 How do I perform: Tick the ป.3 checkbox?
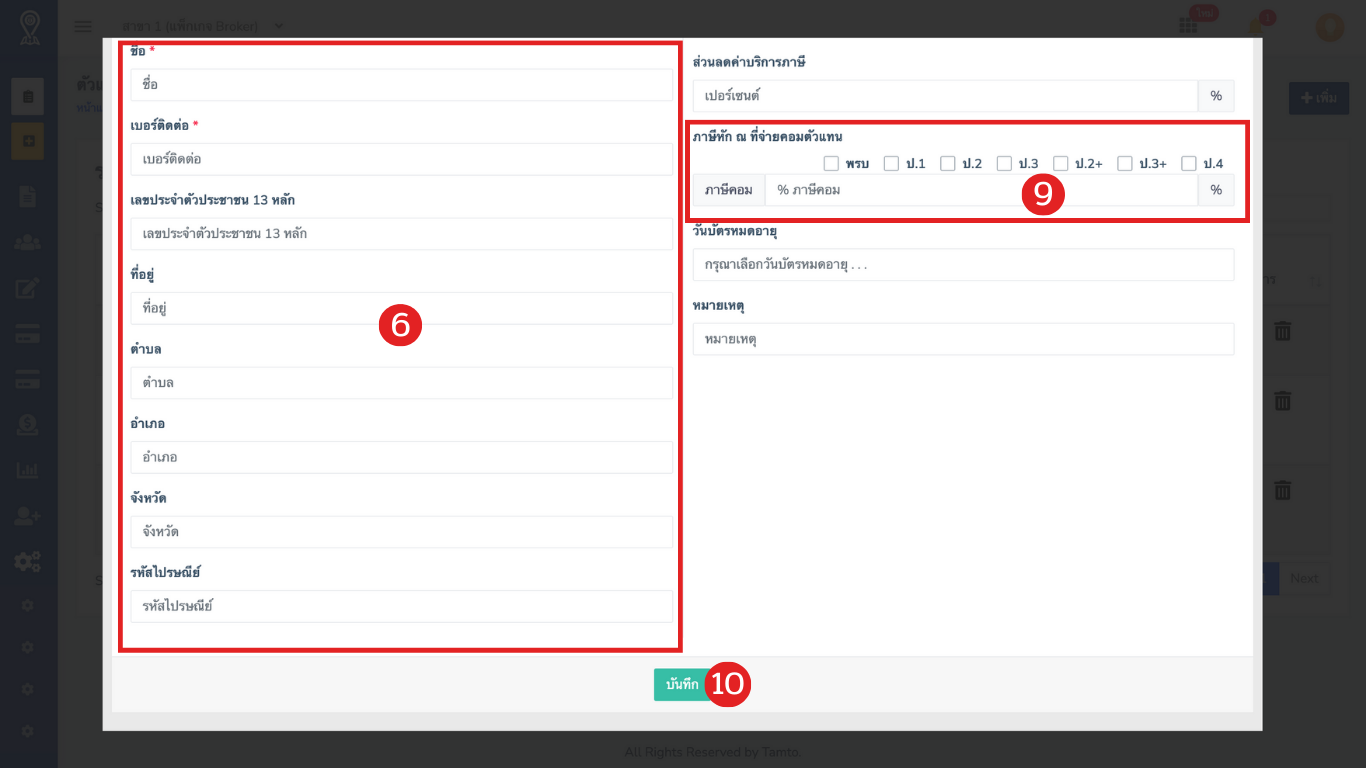pyautogui.click(x=1004, y=163)
